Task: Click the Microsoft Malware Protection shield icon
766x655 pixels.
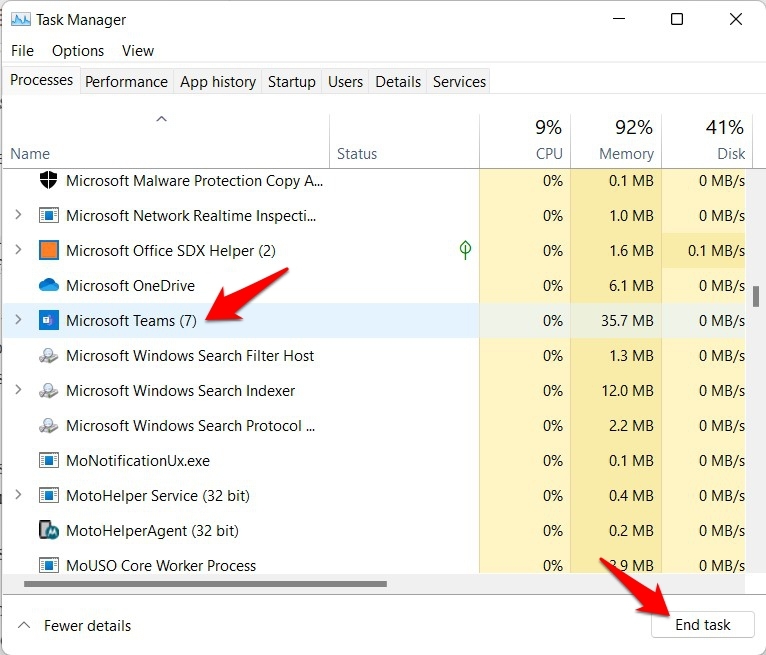Action: pos(49,181)
